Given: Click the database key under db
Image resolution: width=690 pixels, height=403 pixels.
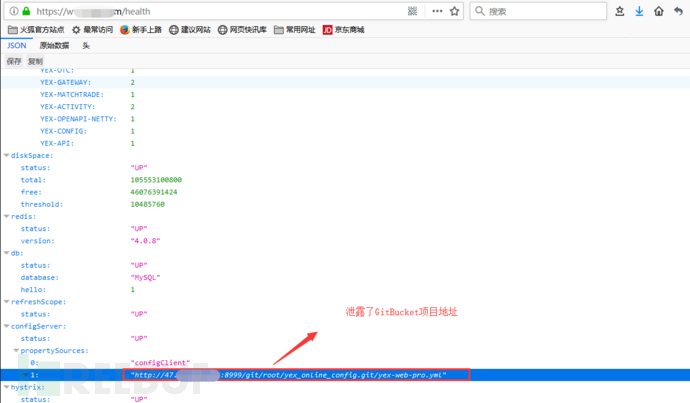Looking at the screenshot, I should pyautogui.click(x=40, y=278).
